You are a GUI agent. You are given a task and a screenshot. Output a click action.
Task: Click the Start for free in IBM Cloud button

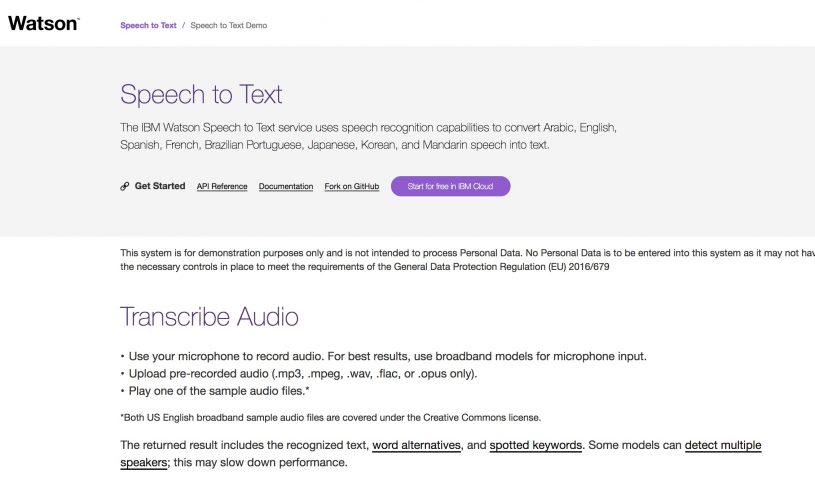pyautogui.click(x=451, y=186)
